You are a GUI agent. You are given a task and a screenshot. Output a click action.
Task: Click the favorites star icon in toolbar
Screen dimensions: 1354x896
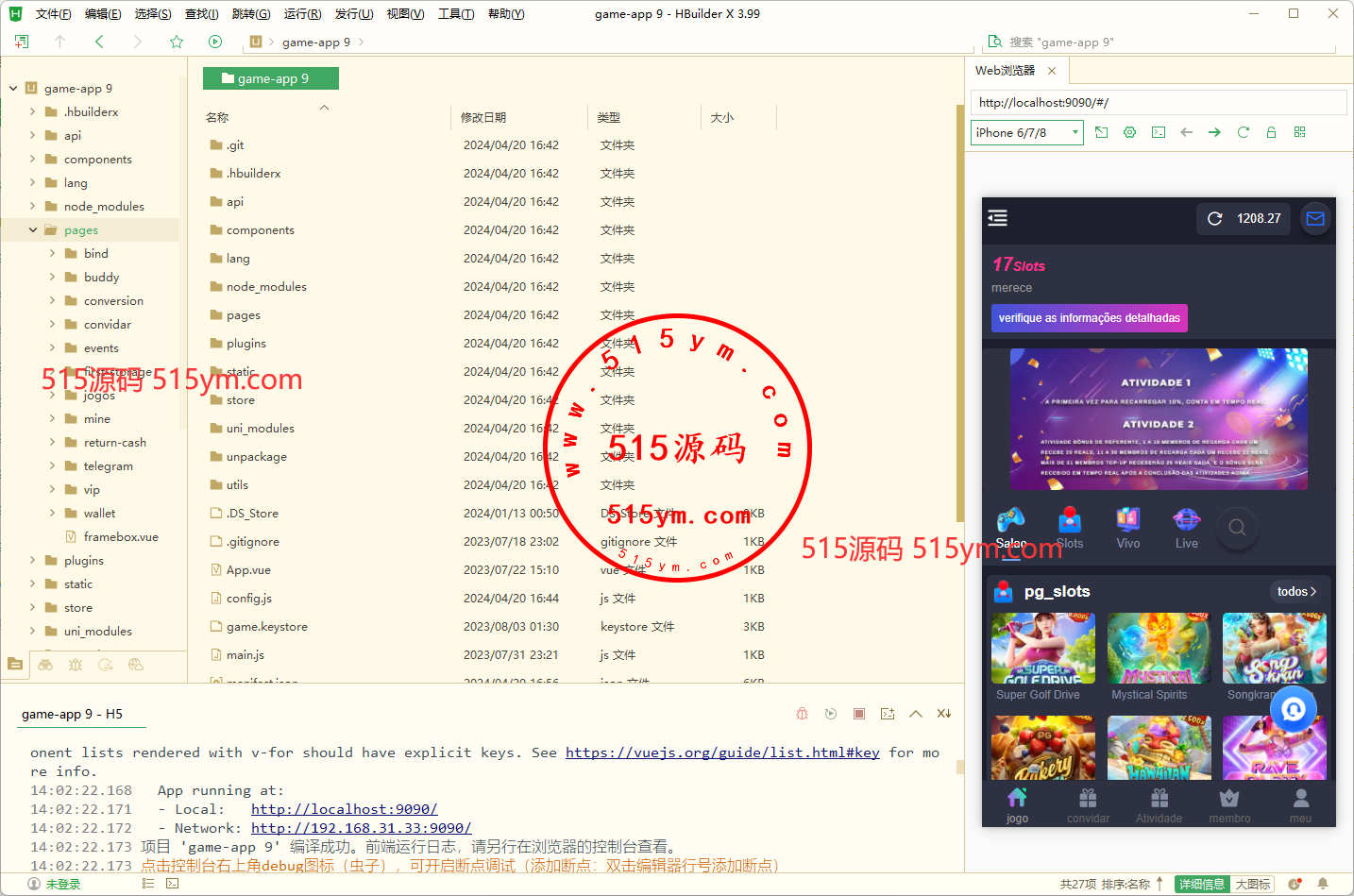click(177, 42)
